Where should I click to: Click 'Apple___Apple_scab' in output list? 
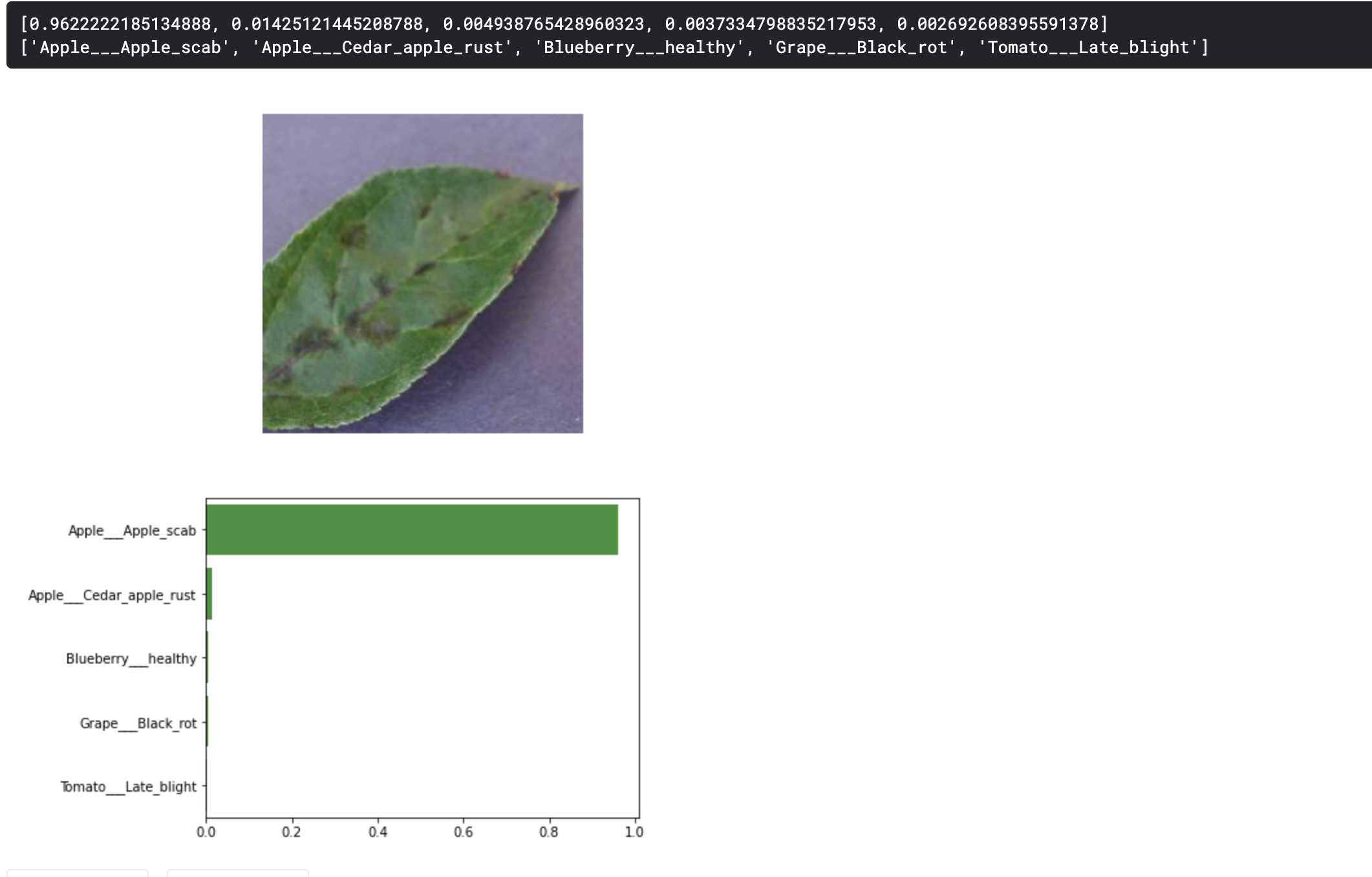click(x=130, y=48)
